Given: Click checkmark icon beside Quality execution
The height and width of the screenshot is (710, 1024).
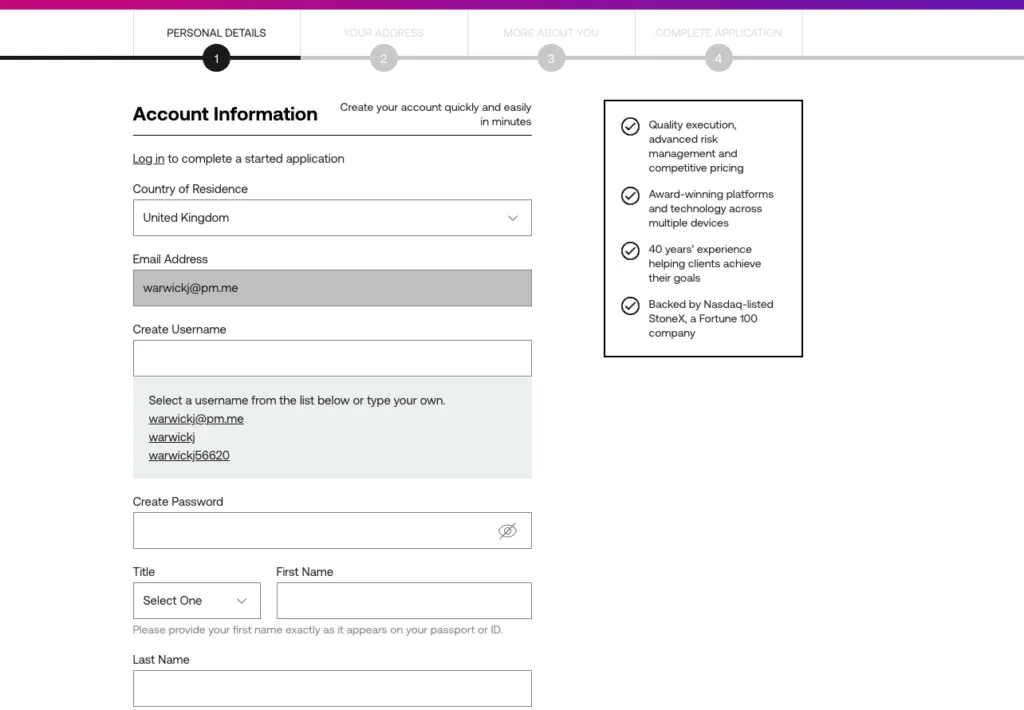Looking at the screenshot, I should click(630, 126).
